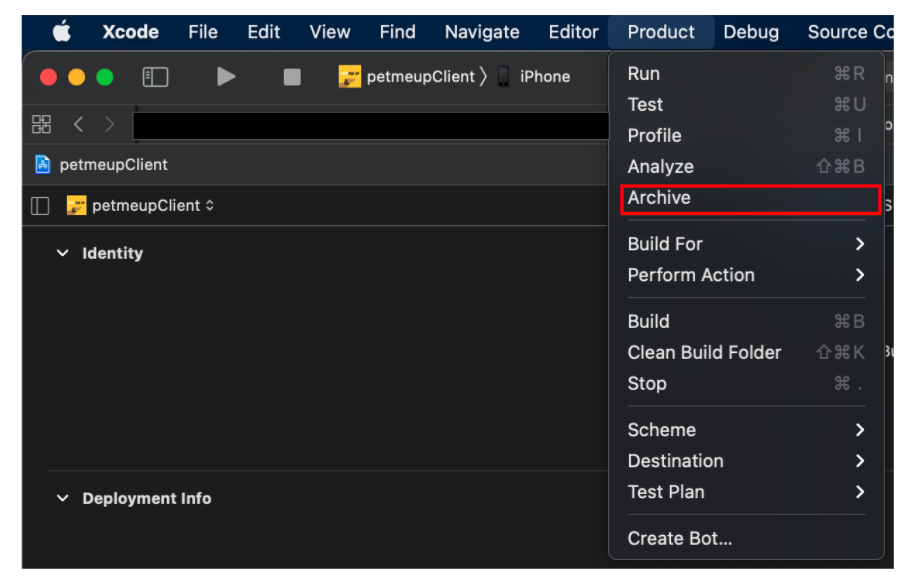906x588 pixels.
Task: Toggle the navigator sidebar in toolbar
Action: [155, 77]
